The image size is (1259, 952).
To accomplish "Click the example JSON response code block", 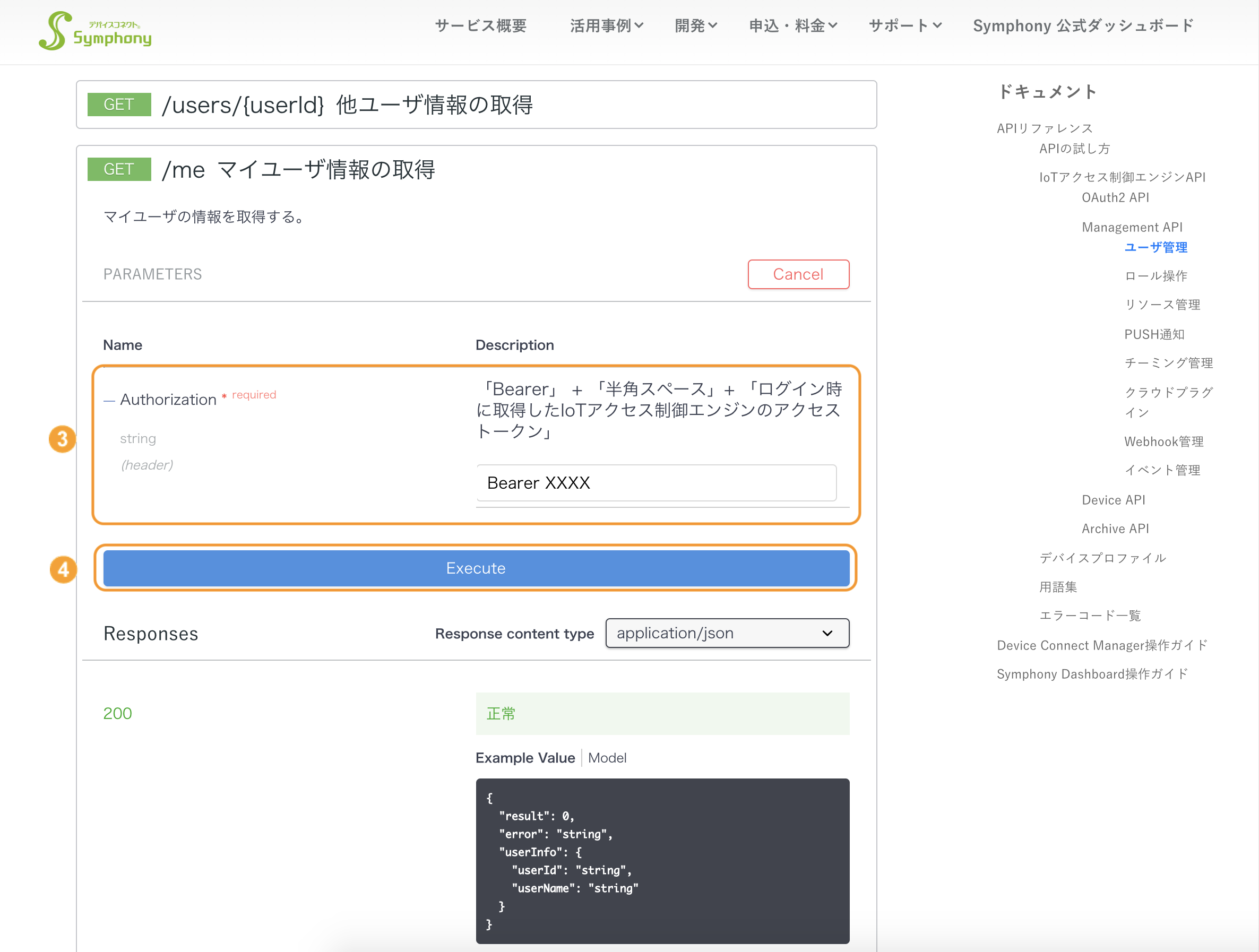I will 662,861.
